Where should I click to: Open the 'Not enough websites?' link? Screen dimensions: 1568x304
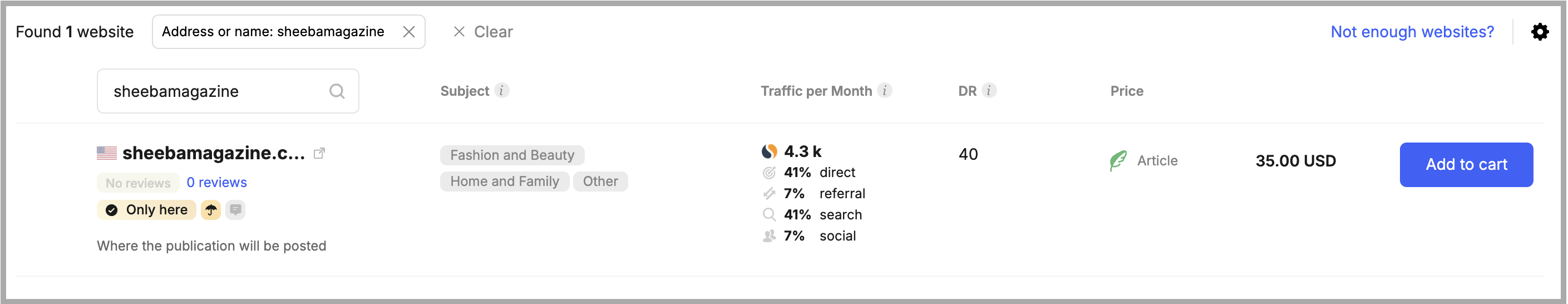1412,32
